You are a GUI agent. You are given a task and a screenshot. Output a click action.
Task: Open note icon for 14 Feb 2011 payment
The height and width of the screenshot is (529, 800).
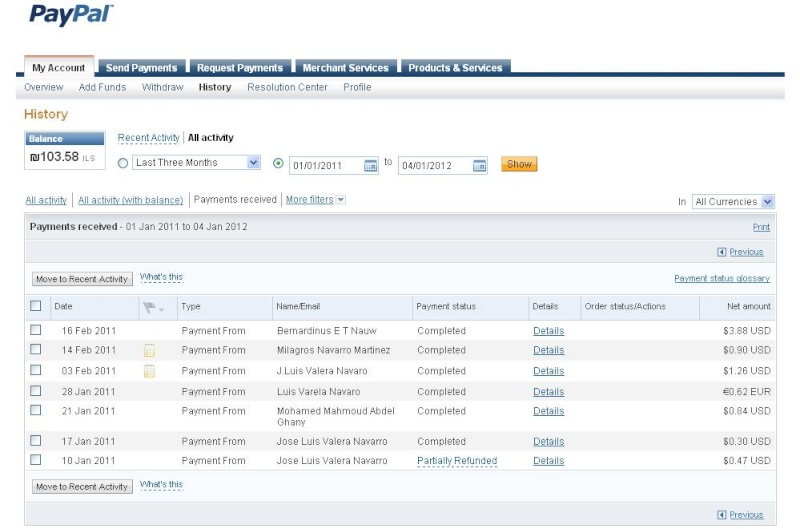point(149,350)
